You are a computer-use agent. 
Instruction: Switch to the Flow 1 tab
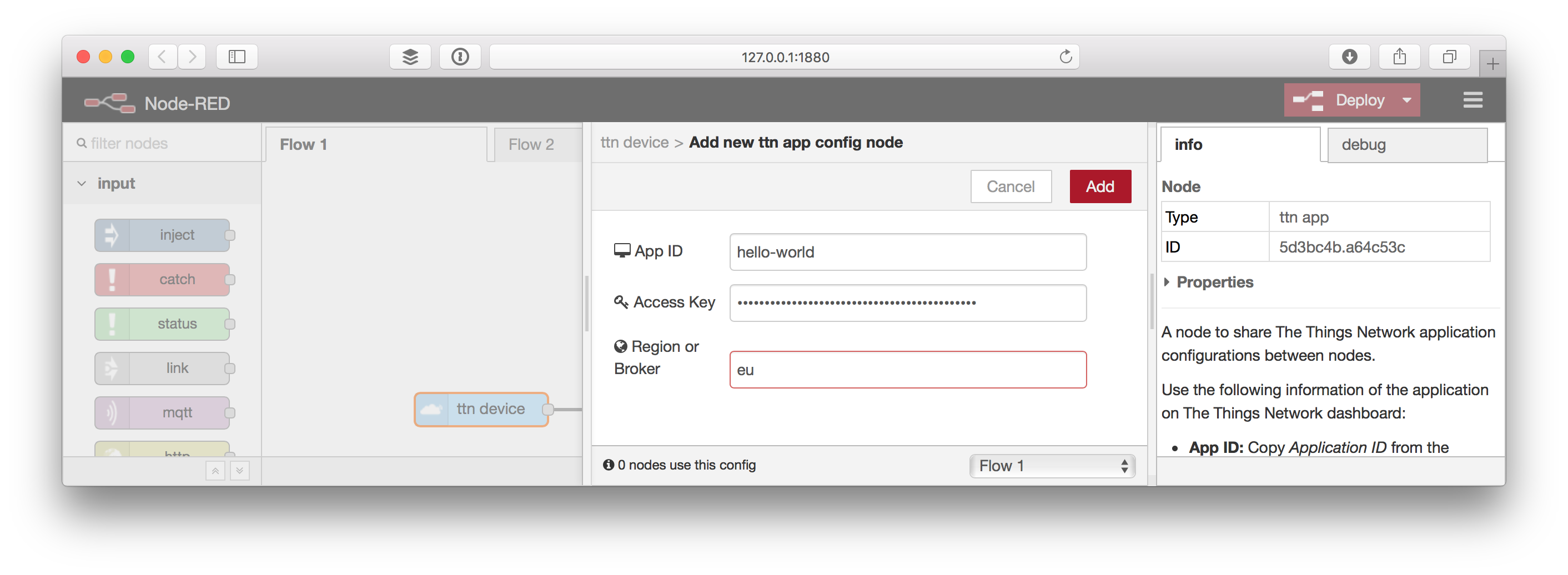click(x=376, y=144)
